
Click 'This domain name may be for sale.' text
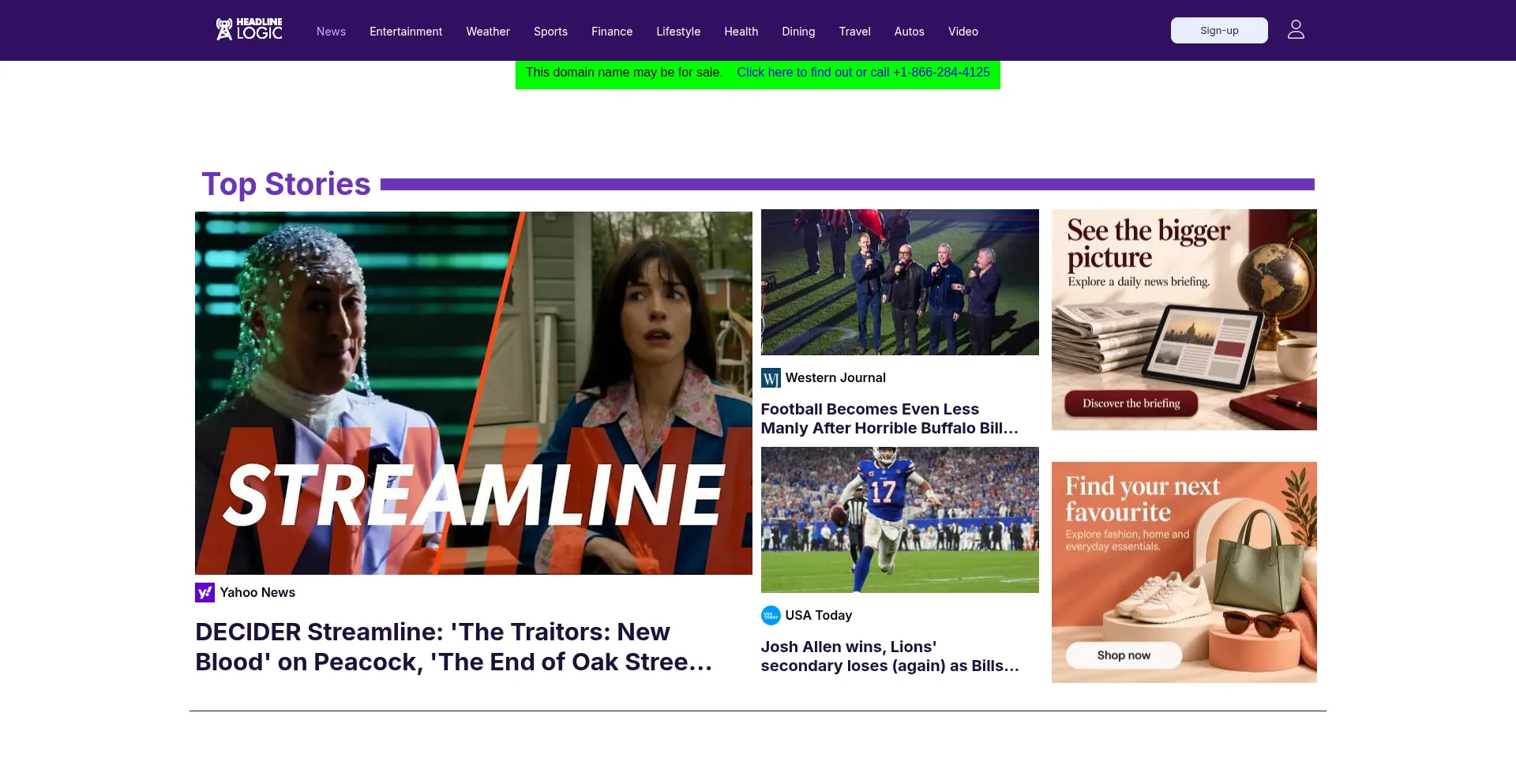624,73
